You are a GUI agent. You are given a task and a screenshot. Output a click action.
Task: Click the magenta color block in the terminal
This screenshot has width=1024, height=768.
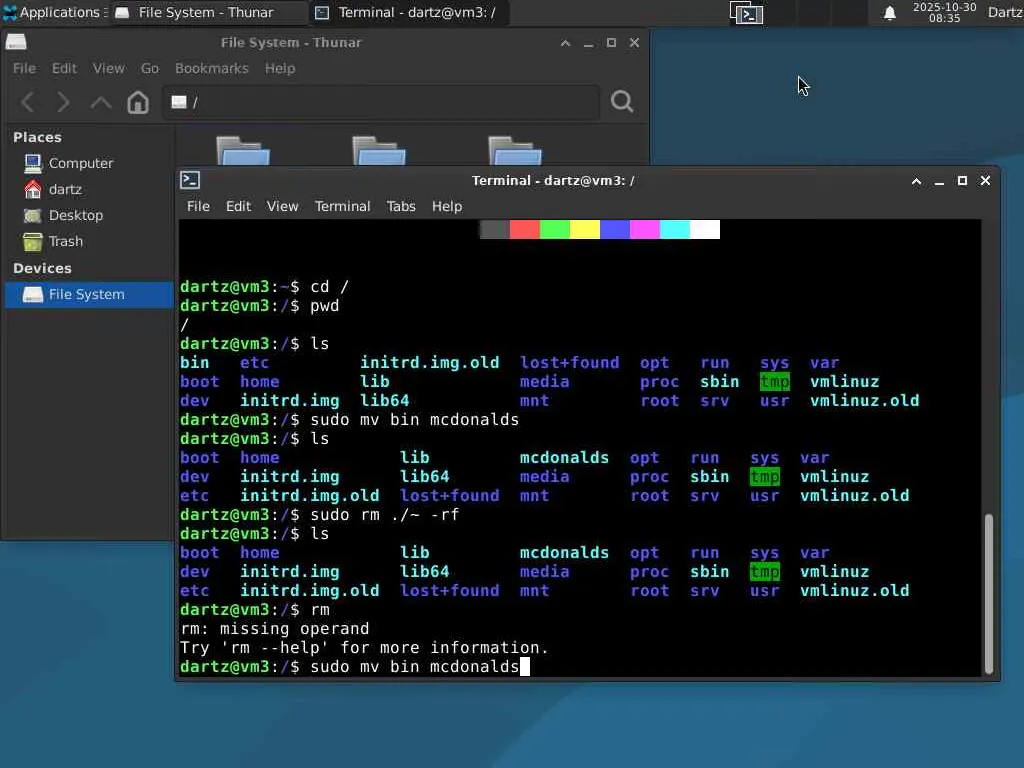645,229
